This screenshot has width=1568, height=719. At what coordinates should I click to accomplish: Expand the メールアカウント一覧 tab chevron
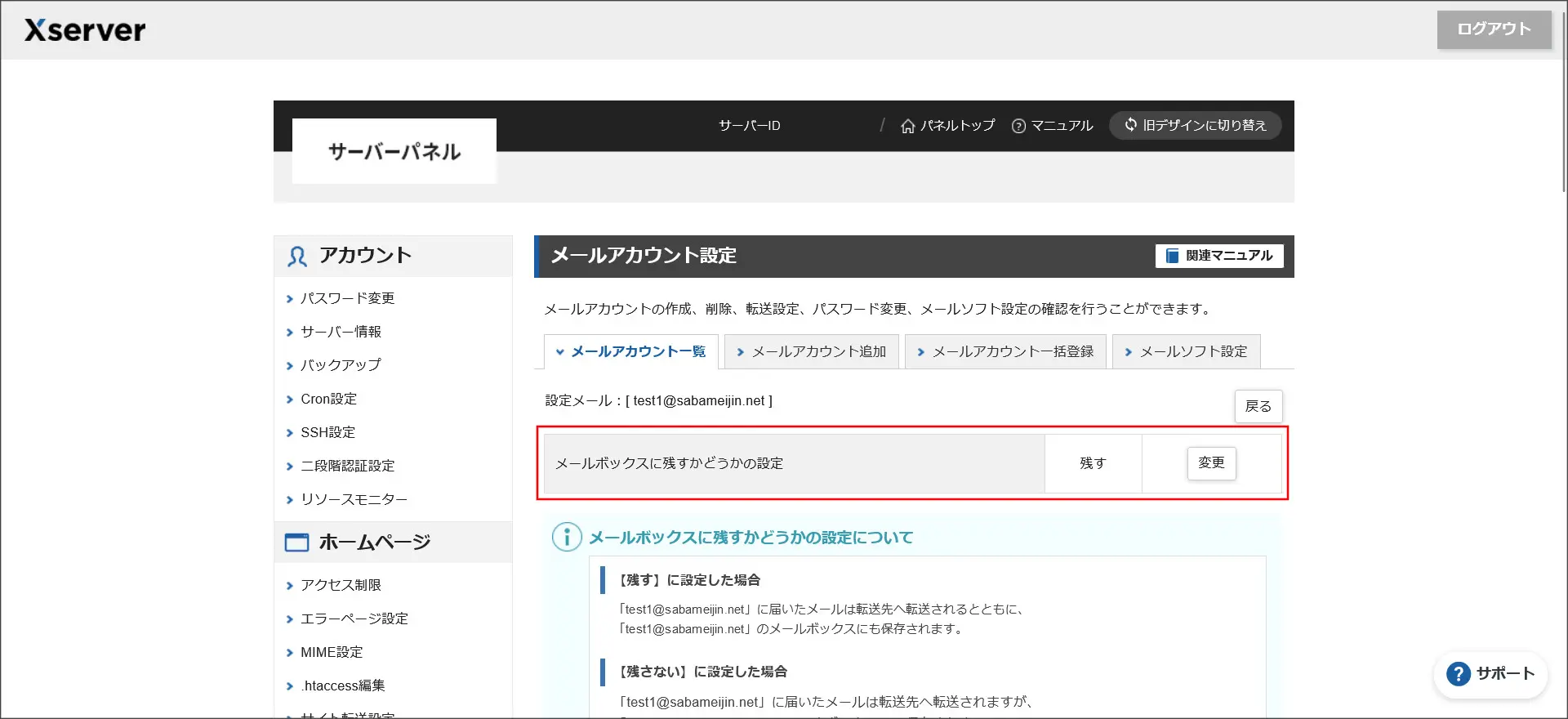[560, 352]
